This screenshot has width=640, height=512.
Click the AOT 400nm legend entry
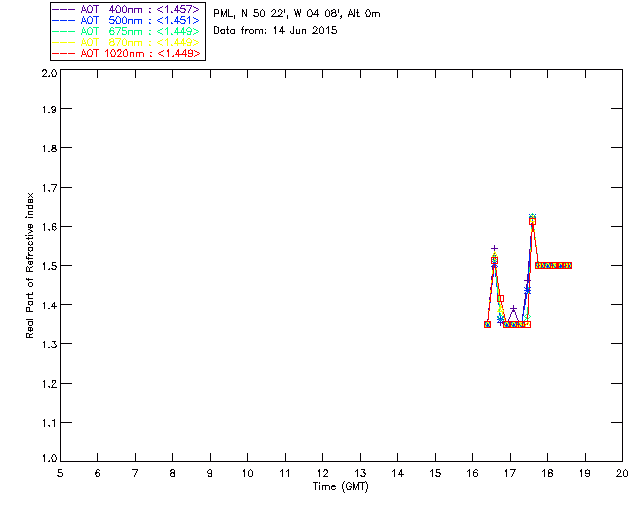[x=126, y=9]
